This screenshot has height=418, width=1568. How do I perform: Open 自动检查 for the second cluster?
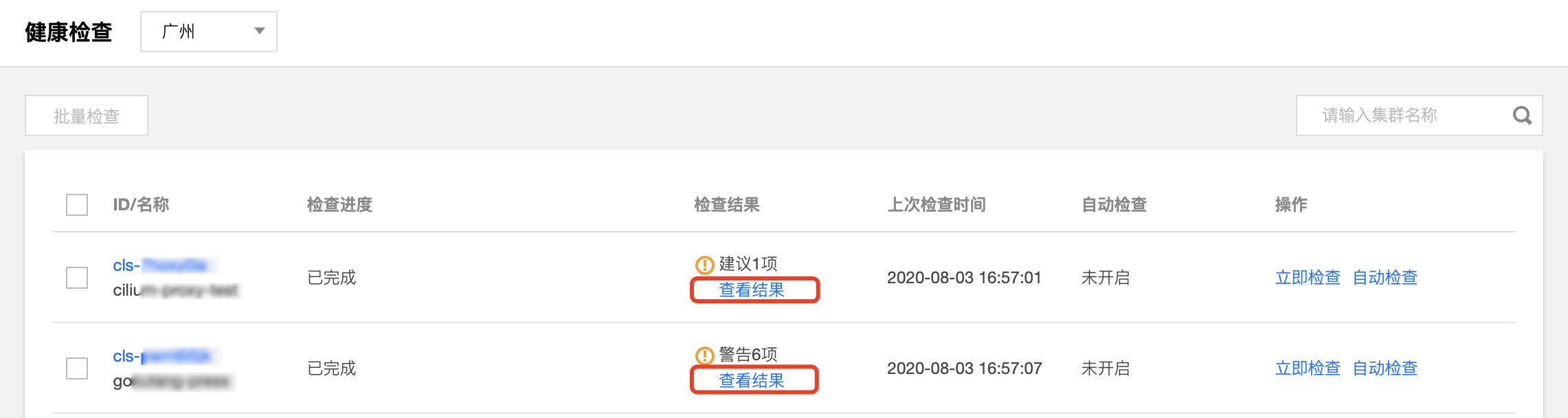pos(1385,368)
